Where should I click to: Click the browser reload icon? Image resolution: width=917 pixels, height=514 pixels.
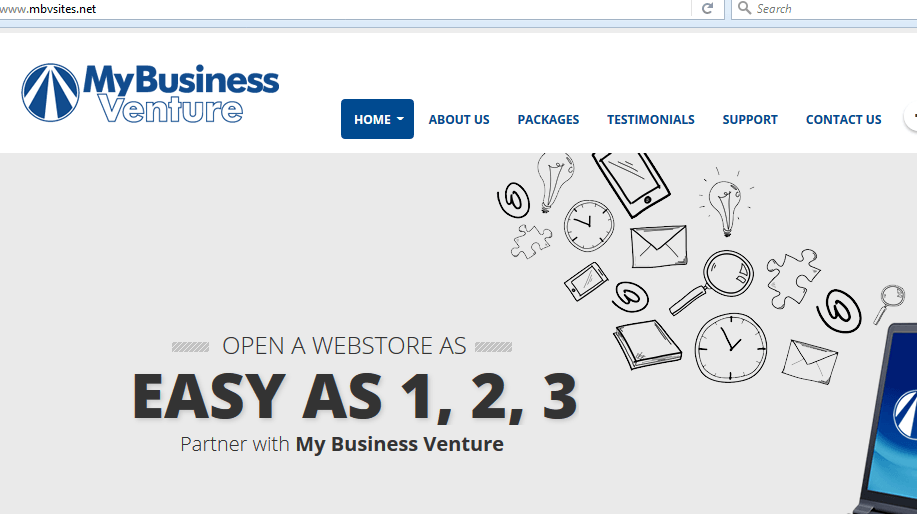[x=707, y=9]
